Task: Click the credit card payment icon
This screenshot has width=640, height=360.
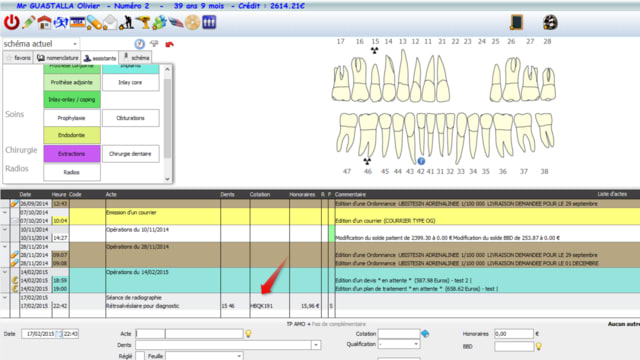Action: [77, 22]
